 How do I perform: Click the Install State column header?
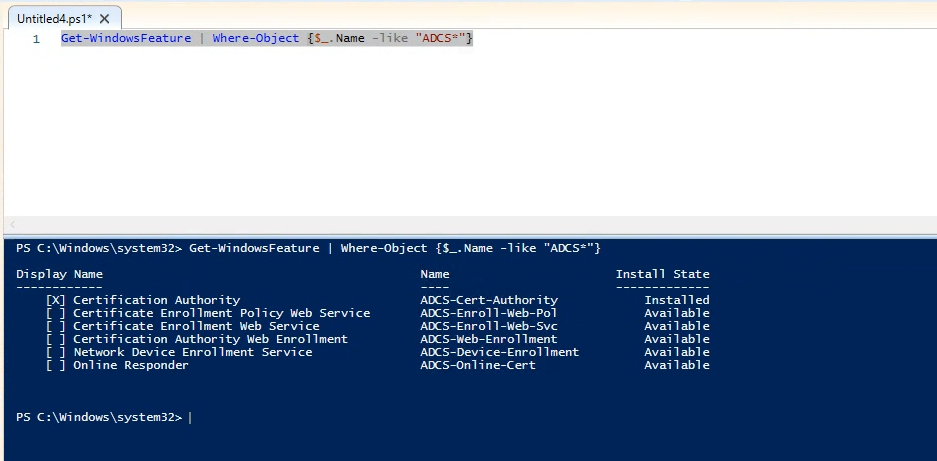663,274
